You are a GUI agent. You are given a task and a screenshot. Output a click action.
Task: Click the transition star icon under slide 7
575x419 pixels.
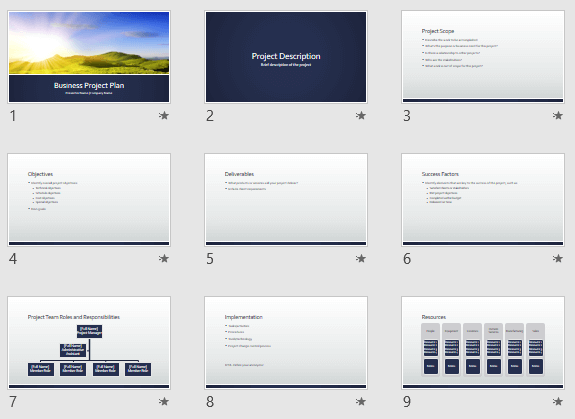[164, 401]
